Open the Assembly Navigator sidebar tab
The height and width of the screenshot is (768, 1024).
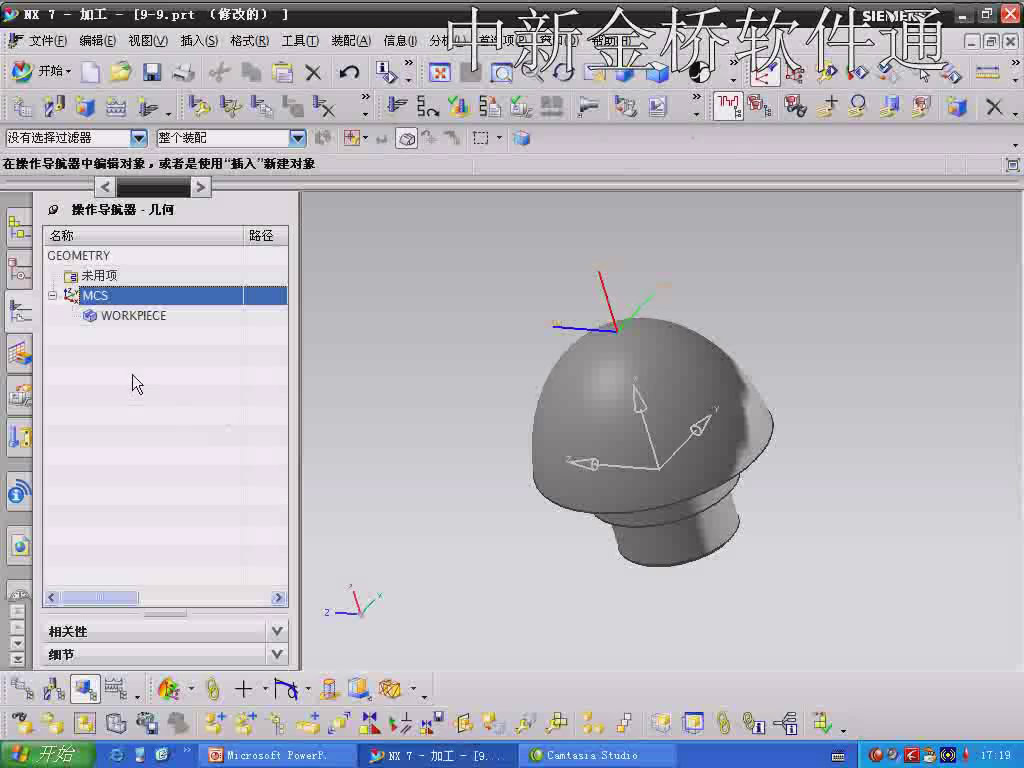click(20, 227)
